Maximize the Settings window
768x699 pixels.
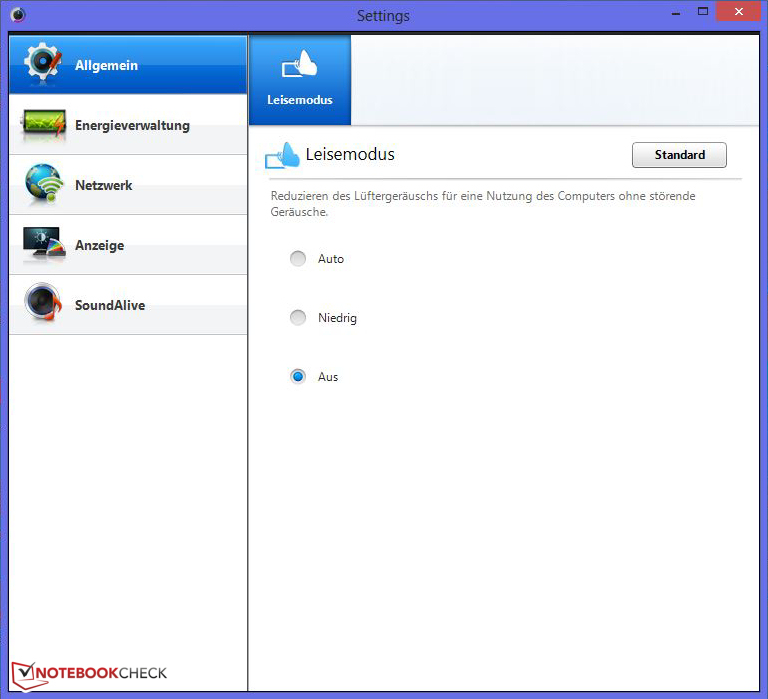703,12
